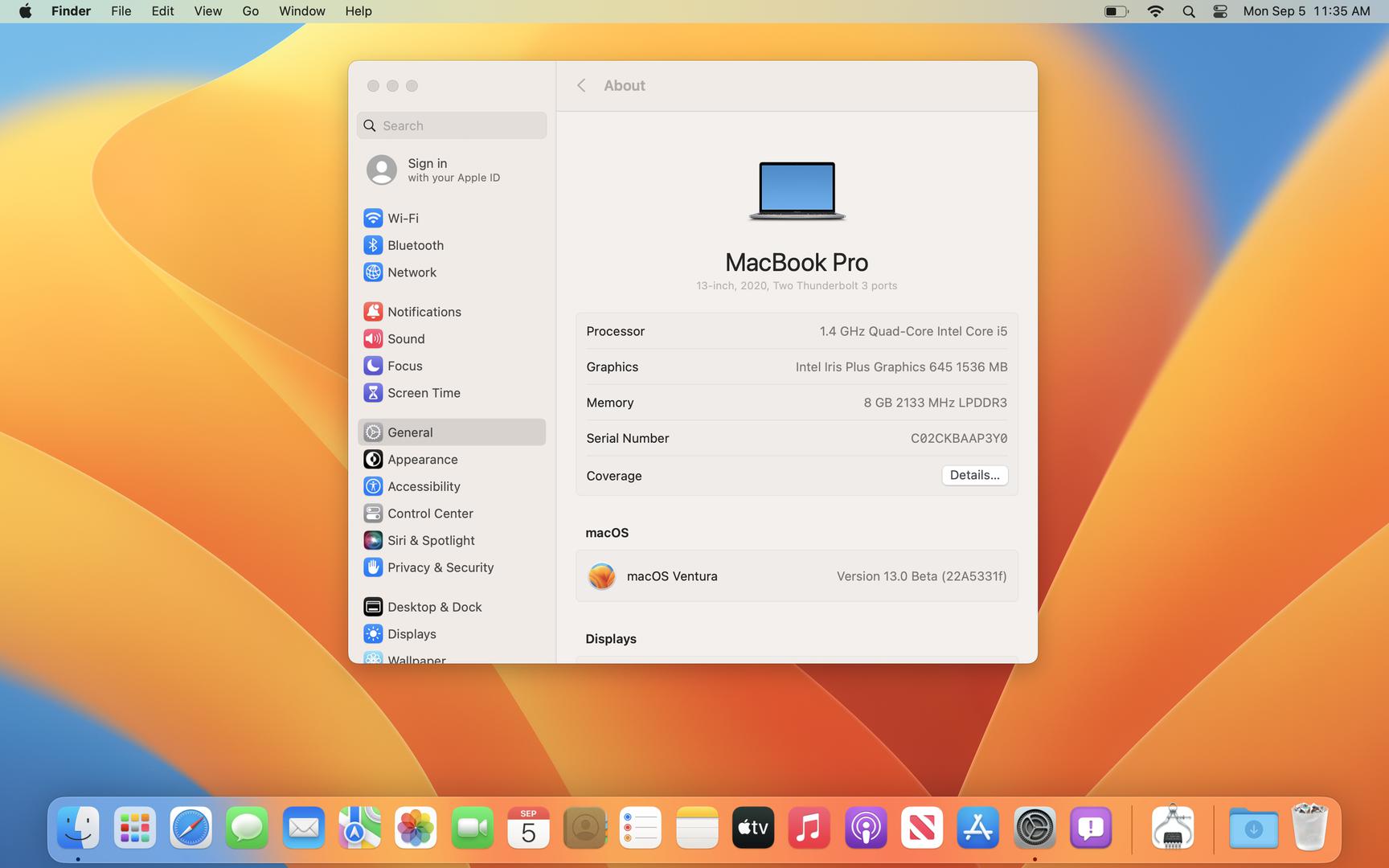The image size is (1389, 868).
Task: Open Launchpad from the Dock
Action: [x=134, y=828]
